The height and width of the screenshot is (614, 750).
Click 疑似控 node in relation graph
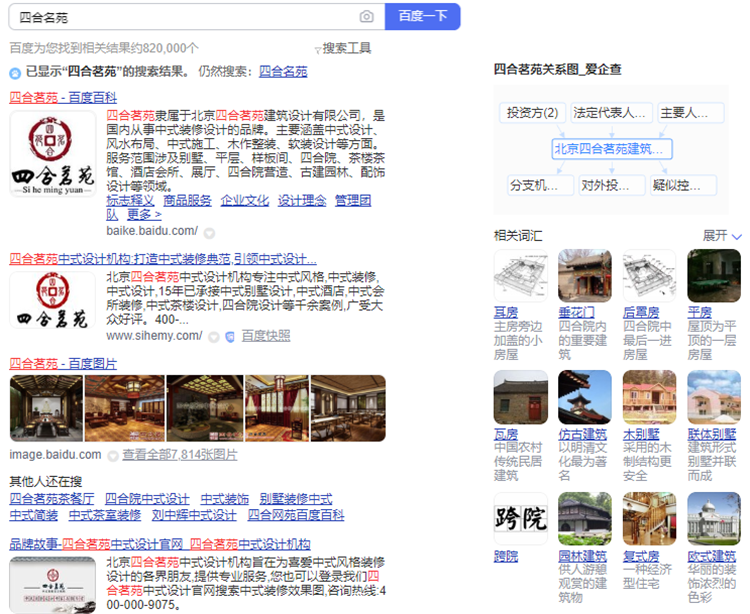pos(684,185)
